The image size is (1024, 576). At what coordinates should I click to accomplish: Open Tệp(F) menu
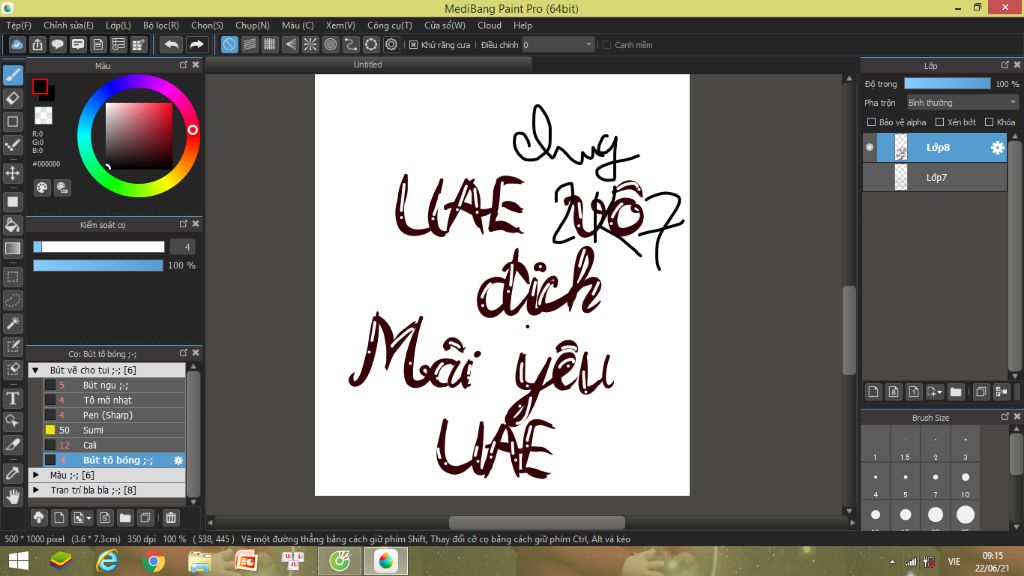[18, 25]
